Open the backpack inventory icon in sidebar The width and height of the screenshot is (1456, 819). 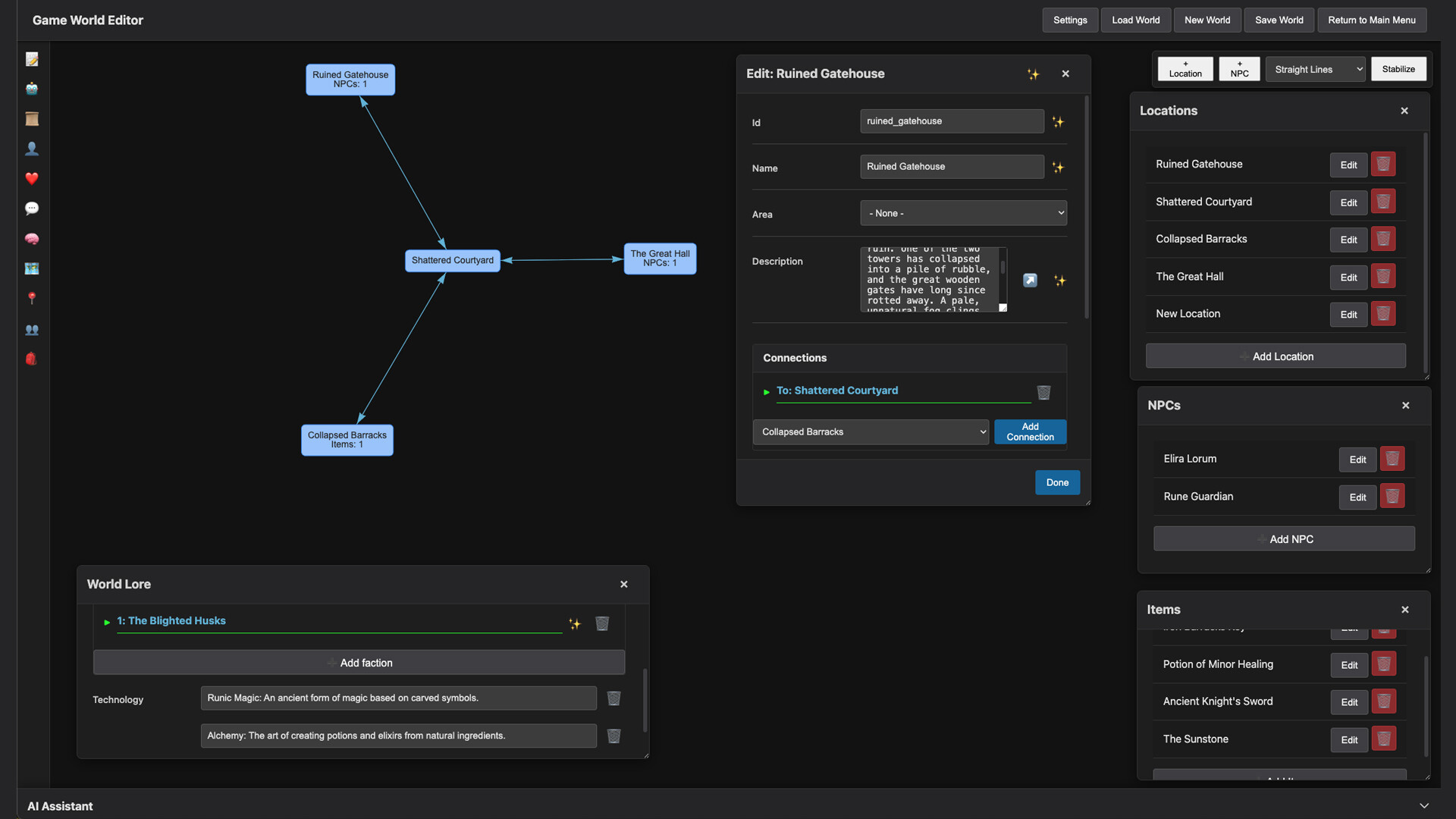coord(32,359)
